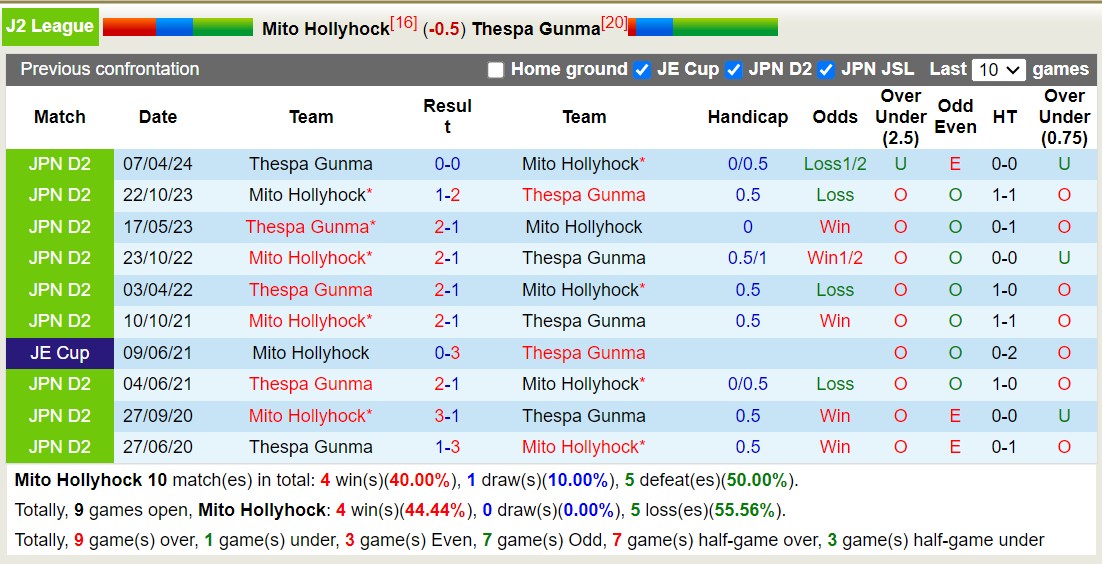Click the handicap 0 on 17/05/23 row
Viewport: 1102px width, 564px height.
[x=748, y=227]
